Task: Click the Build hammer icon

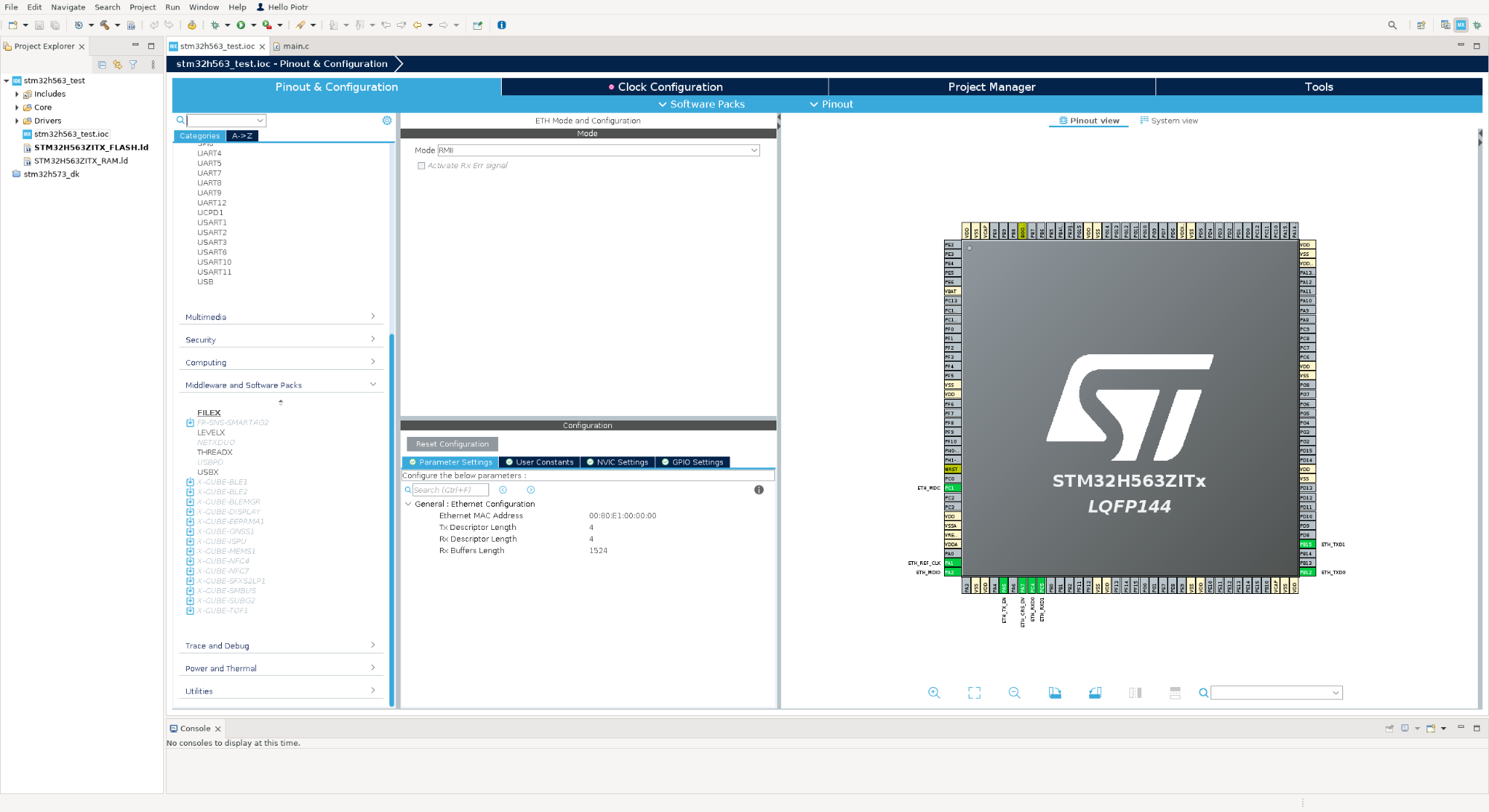Action: click(105, 25)
